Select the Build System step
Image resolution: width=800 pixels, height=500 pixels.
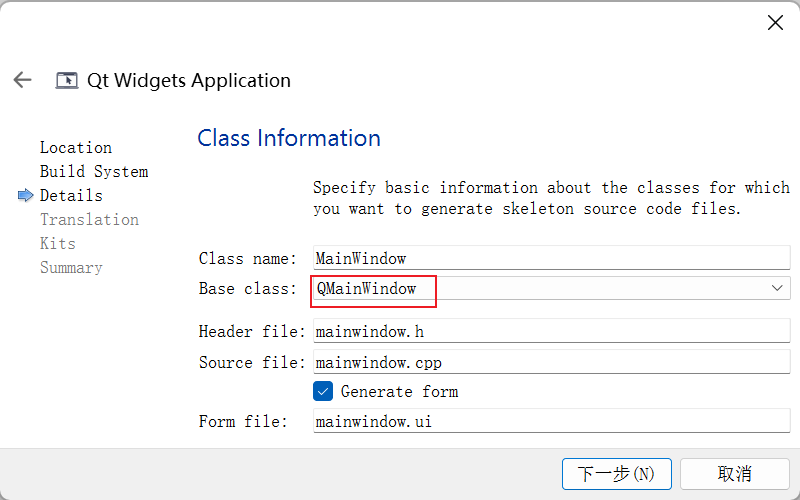click(94, 171)
